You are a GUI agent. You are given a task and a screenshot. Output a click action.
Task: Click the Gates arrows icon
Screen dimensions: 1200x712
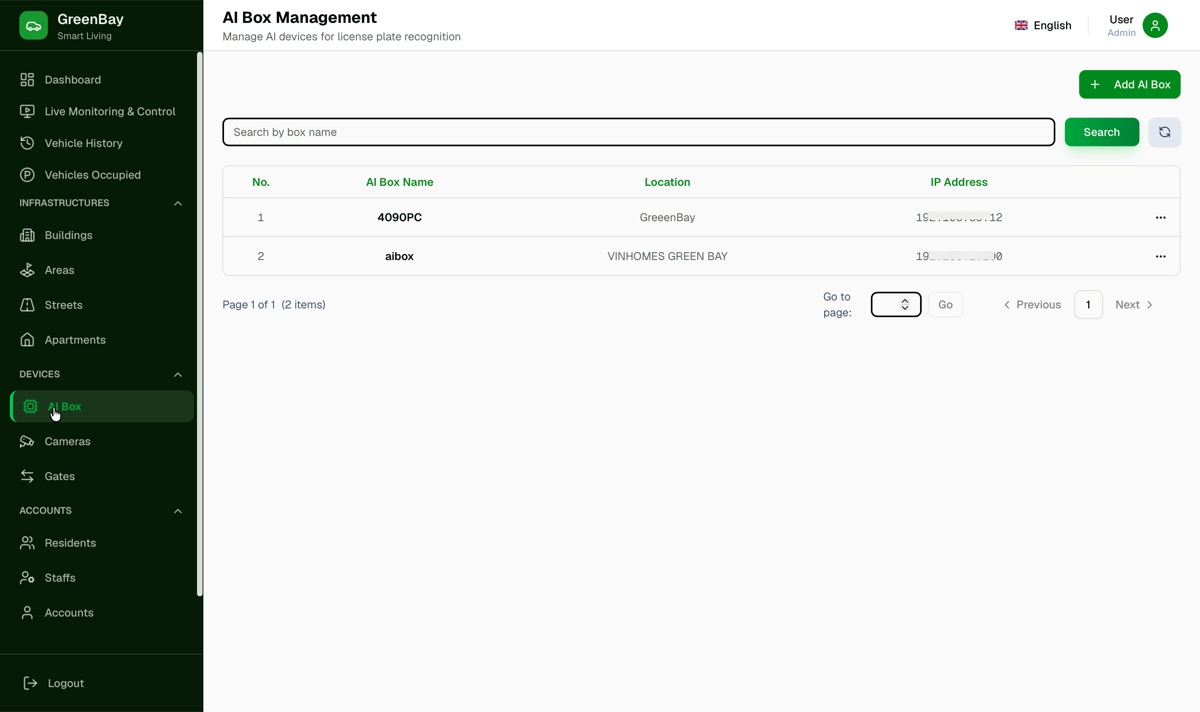[x=27, y=476]
